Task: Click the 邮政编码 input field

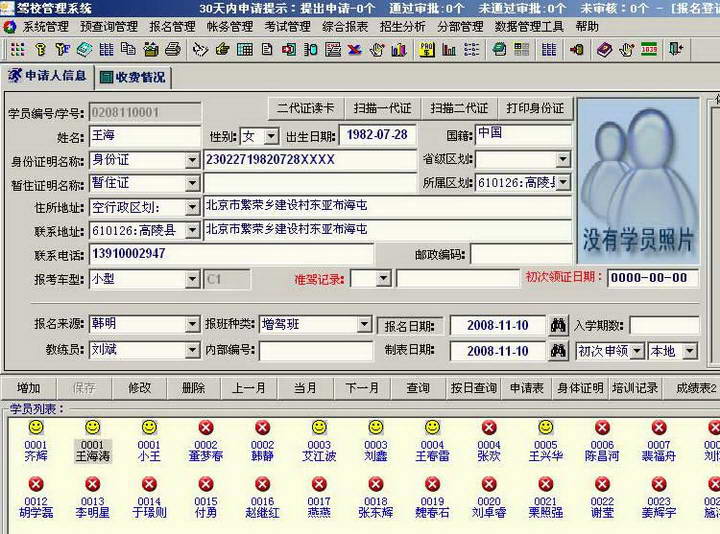Action: coord(521,254)
